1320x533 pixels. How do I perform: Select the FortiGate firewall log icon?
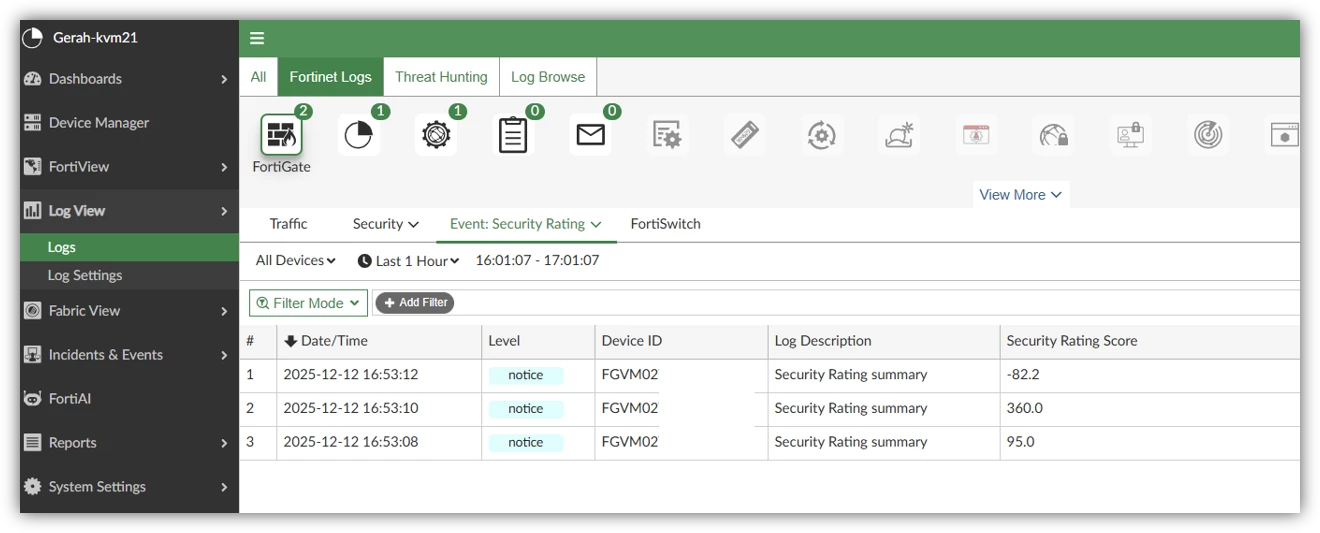(281, 135)
